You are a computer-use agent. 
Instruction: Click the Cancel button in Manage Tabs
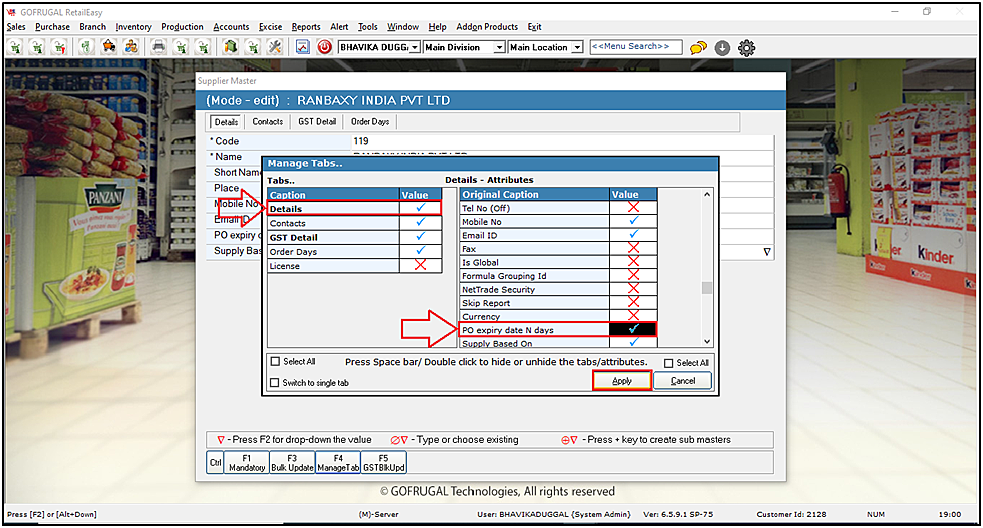tap(683, 381)
